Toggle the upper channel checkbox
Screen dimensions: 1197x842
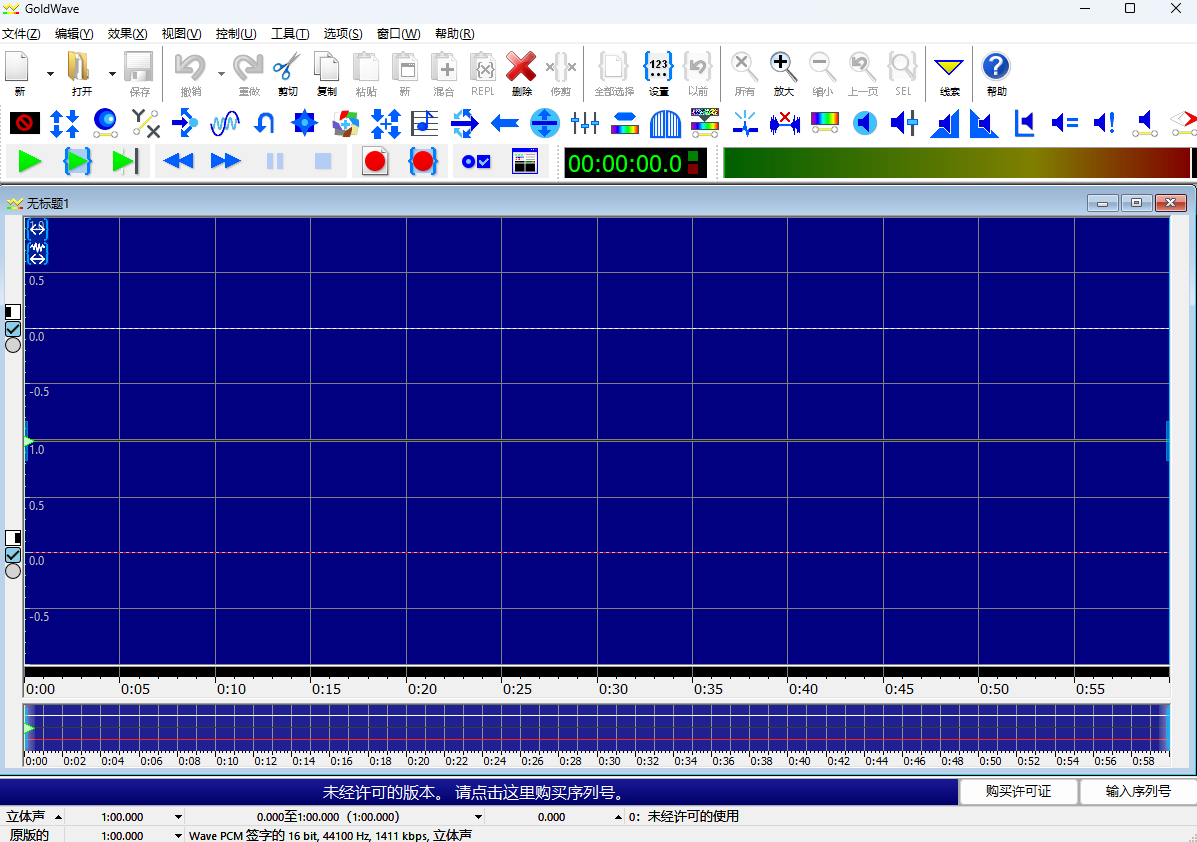(14, 330)
